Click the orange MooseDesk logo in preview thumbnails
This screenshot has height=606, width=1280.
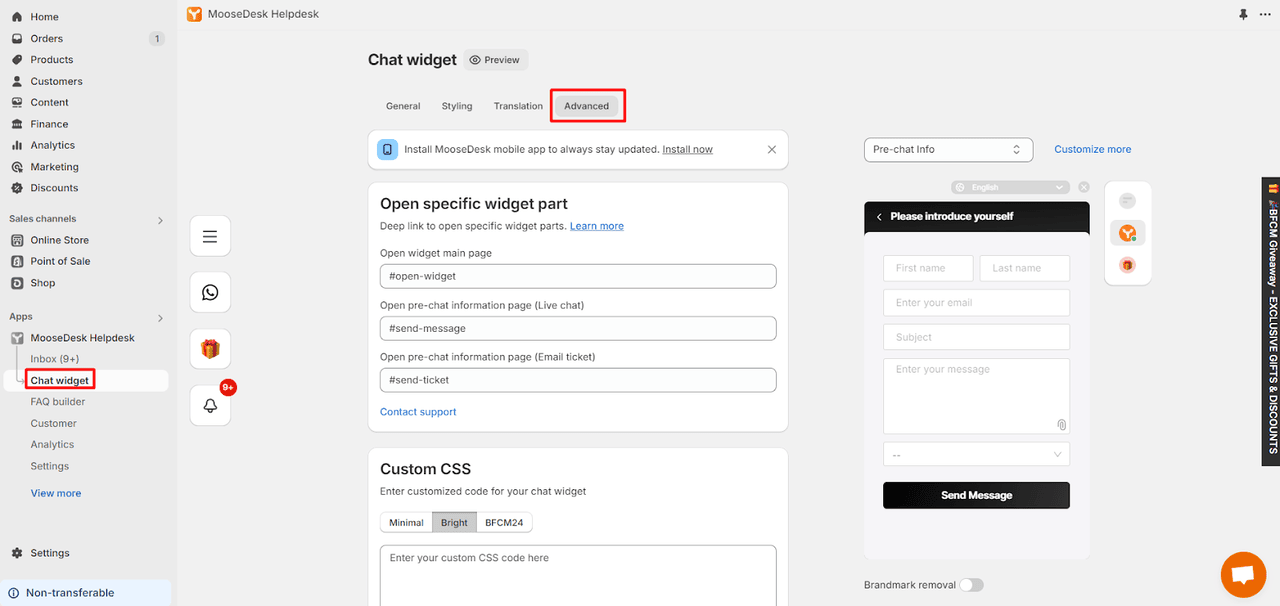click(1127, 232)
